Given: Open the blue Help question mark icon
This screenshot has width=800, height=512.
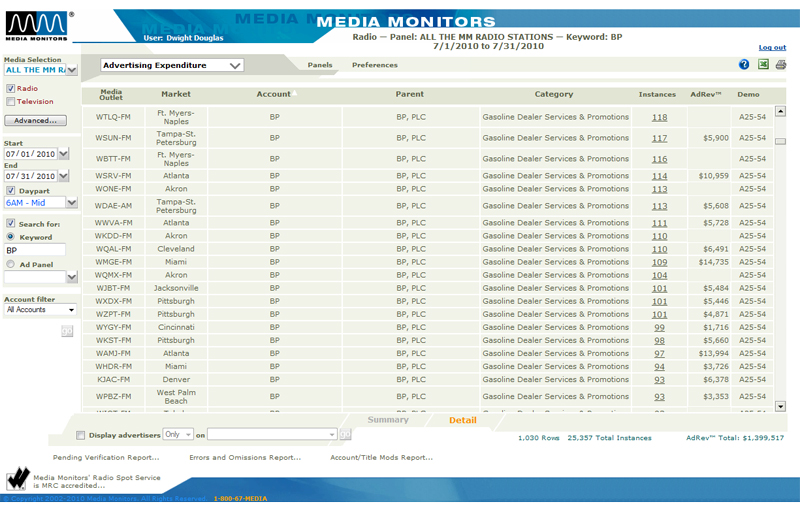Looking at the screenshot, I should [x=744, y=65].
